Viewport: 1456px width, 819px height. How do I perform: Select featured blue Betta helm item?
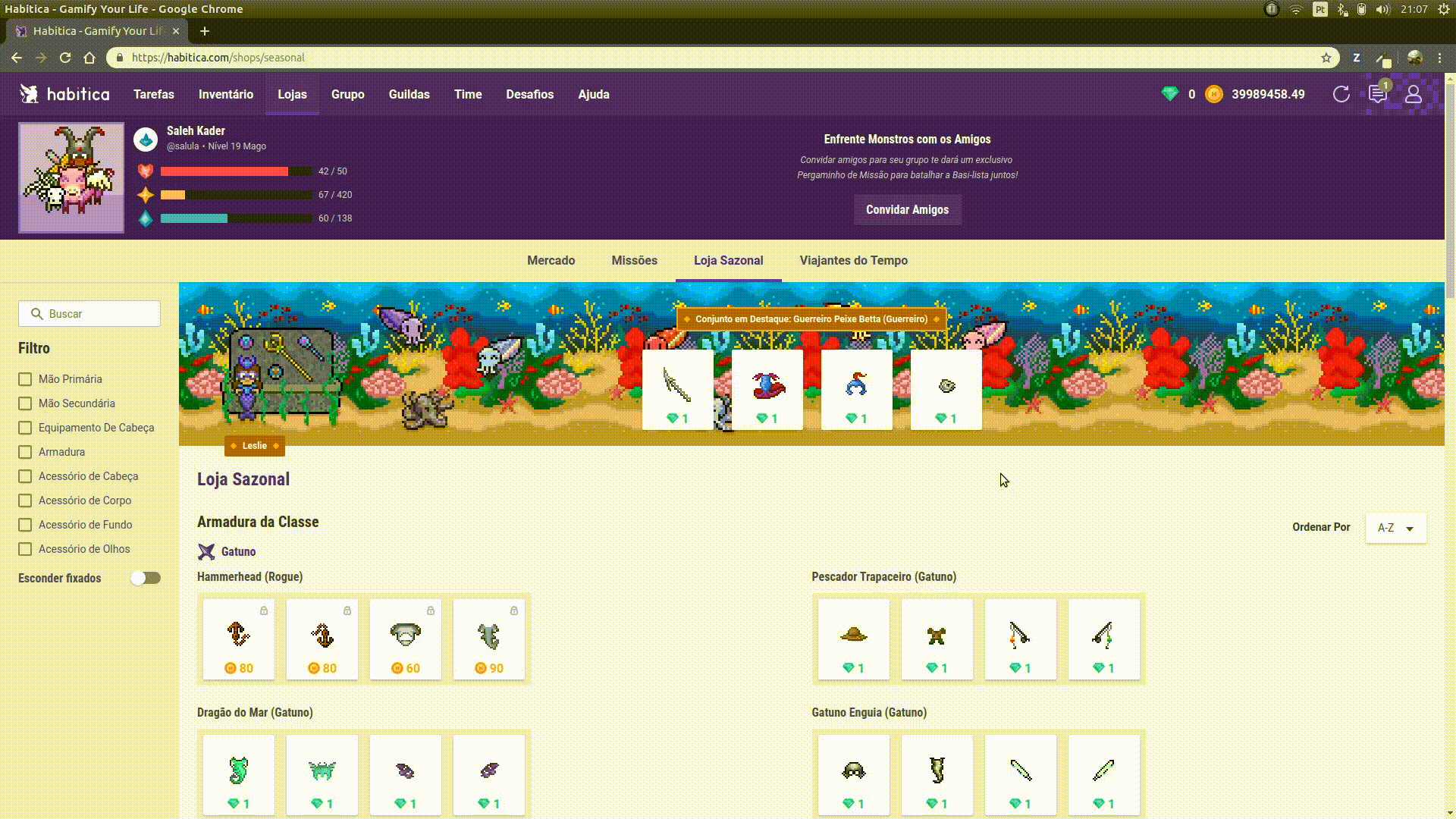[x=857, y=390]
